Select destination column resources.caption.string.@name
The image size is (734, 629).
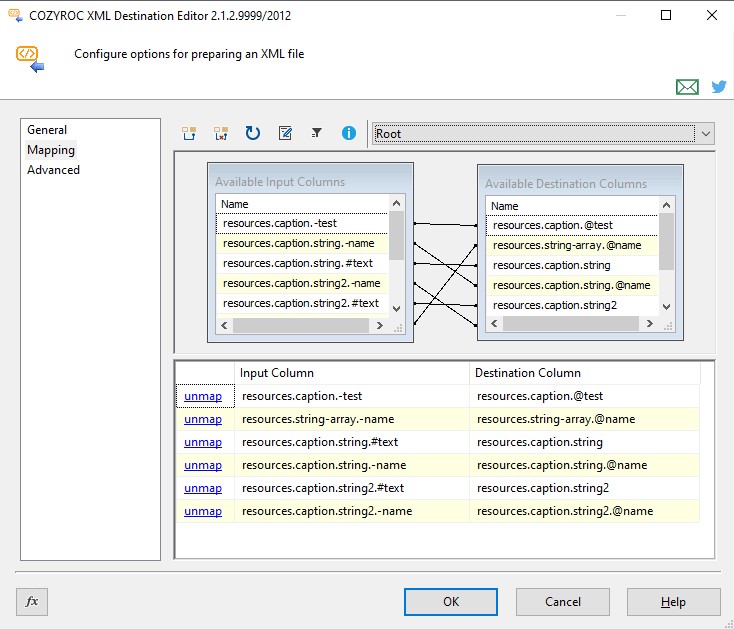pyautogui.click(x=572, y=285)
